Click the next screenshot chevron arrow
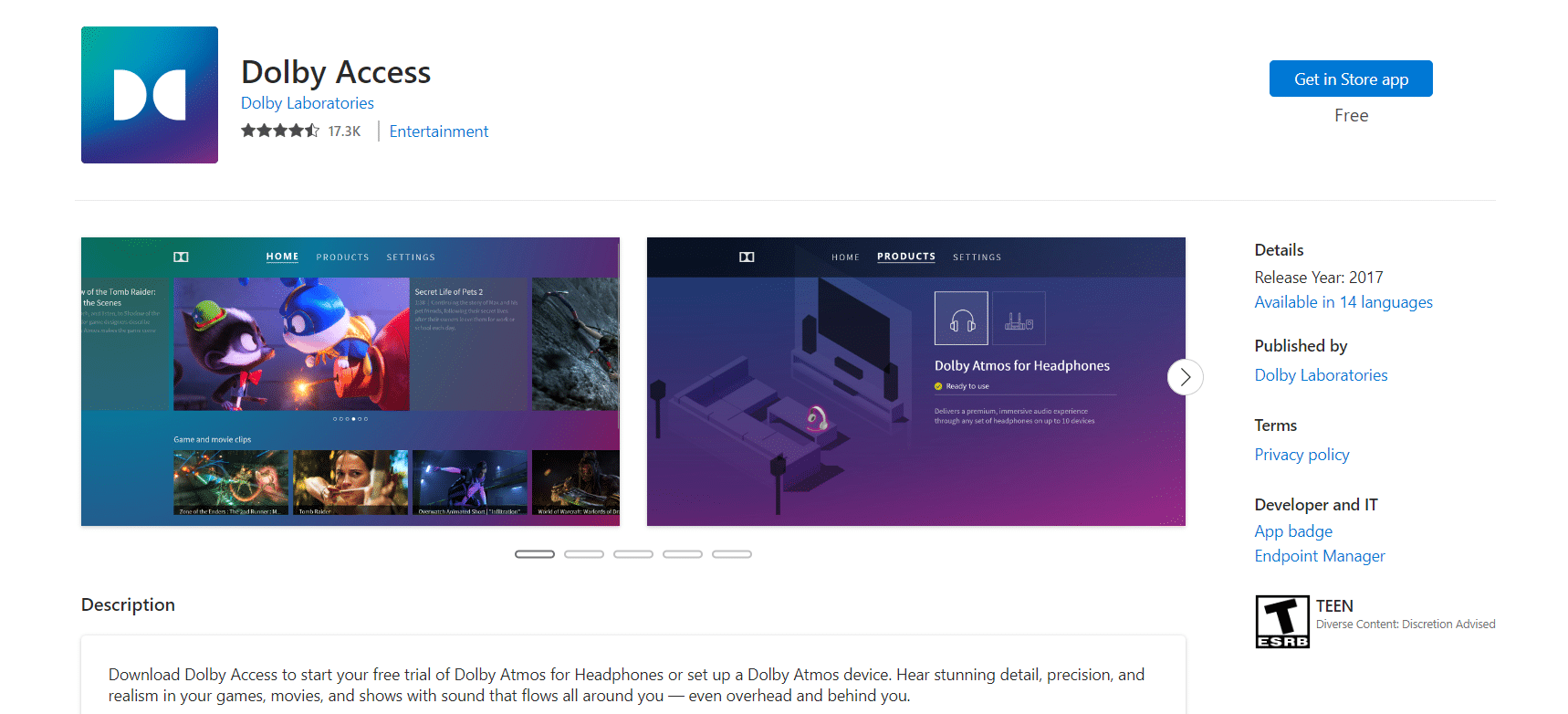The image size is (1568, 714). click(1185, 377)
